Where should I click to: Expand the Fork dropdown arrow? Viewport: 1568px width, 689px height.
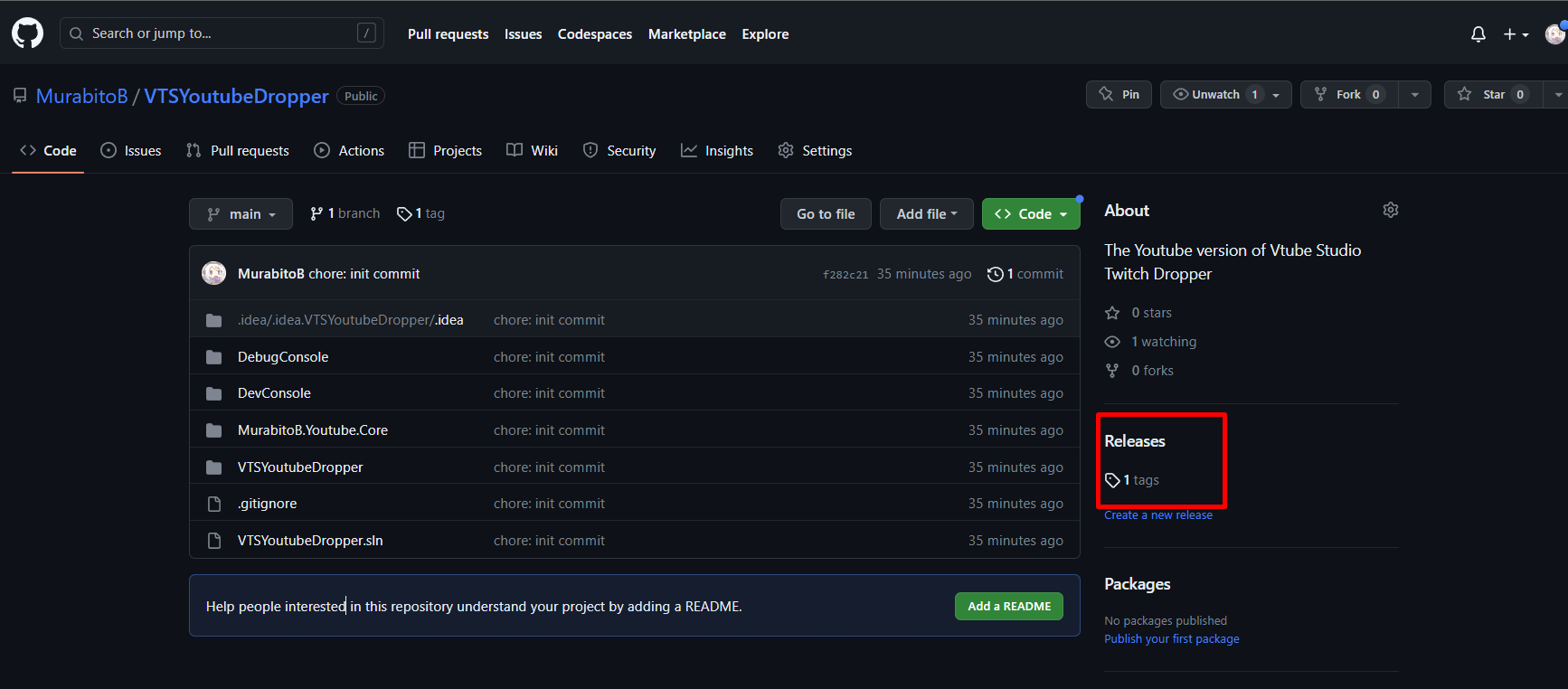tap(1415, 94)
